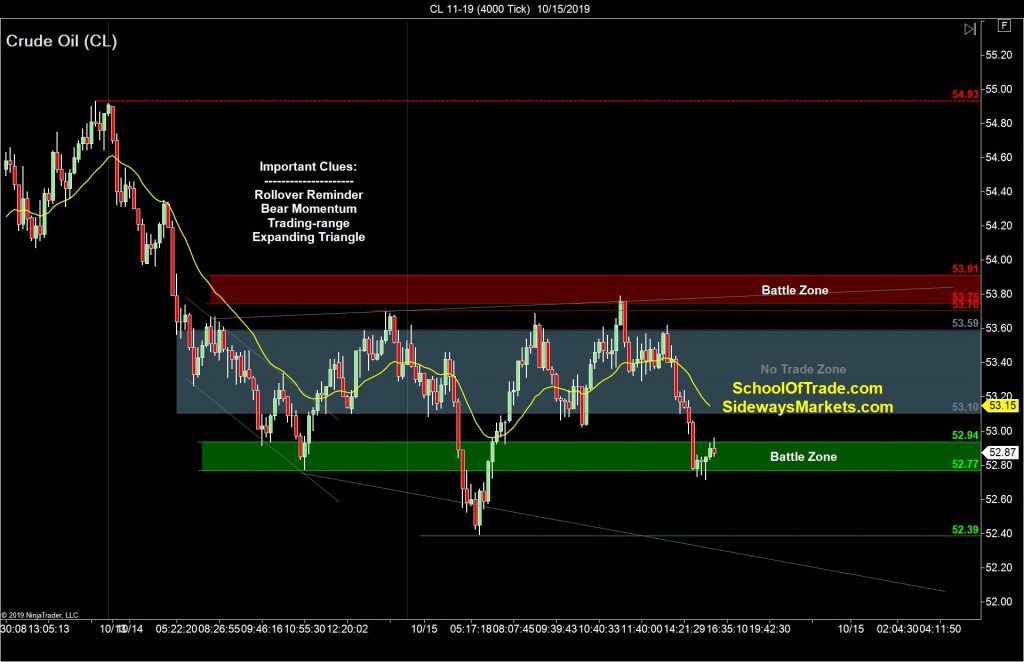Select the Battle Zone label in red zone
The height and width of the screenshot is (662, 1024).
(795, 290)
